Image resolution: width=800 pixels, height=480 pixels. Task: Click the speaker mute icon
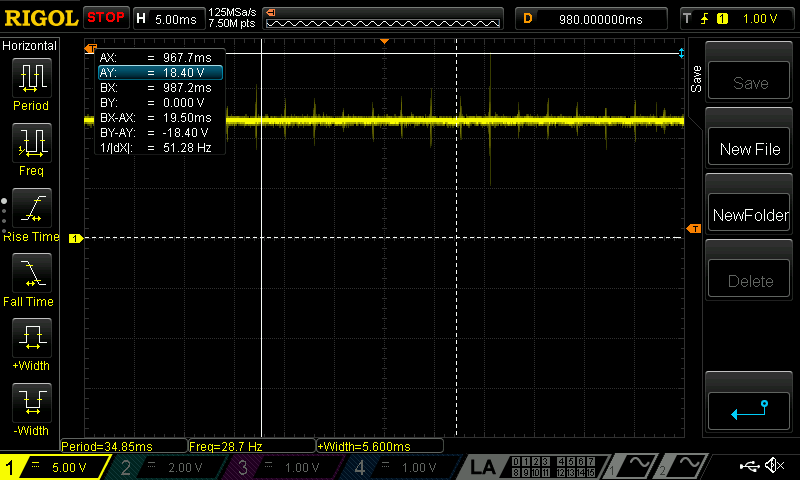tap(773, 466)
